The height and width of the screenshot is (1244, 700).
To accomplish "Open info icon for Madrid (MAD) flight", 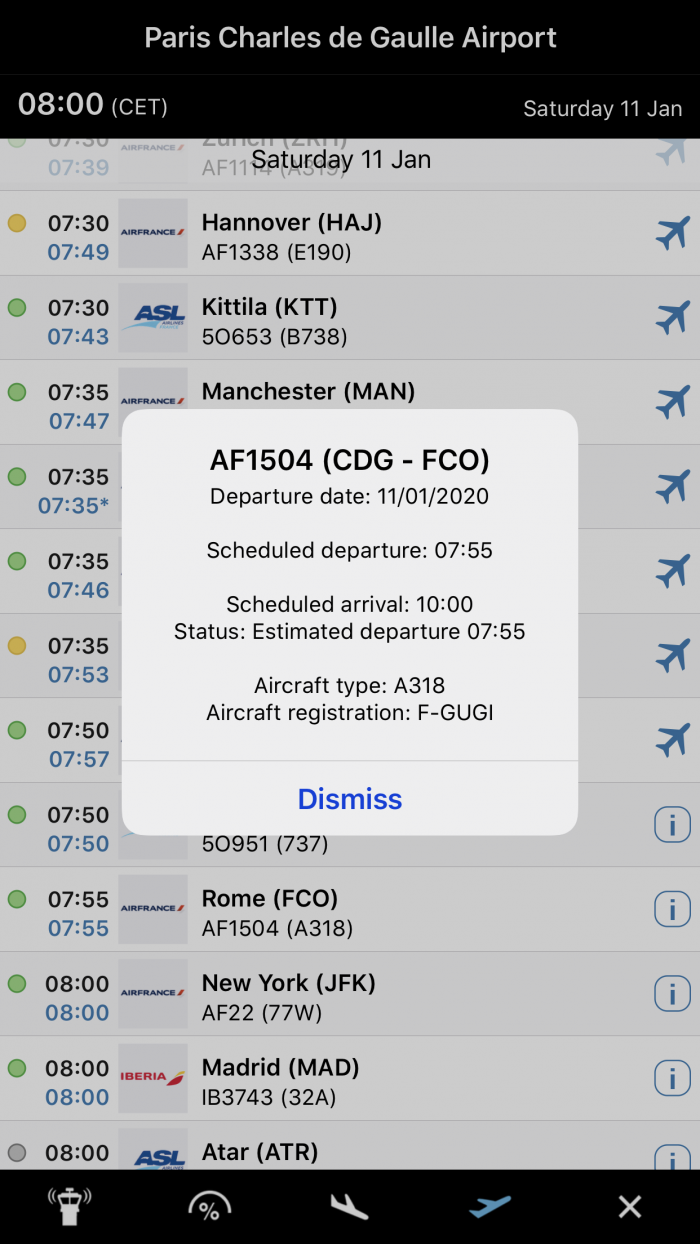I will click(x=672, y=1079).
